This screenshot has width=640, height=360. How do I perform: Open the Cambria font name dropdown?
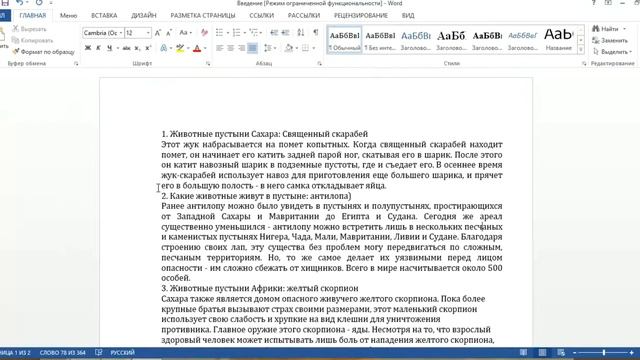(x=121, y=33)
